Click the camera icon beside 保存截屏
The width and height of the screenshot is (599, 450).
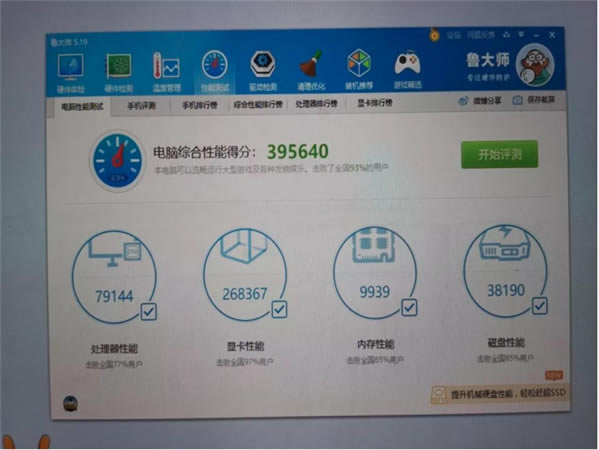click(517, 100)
